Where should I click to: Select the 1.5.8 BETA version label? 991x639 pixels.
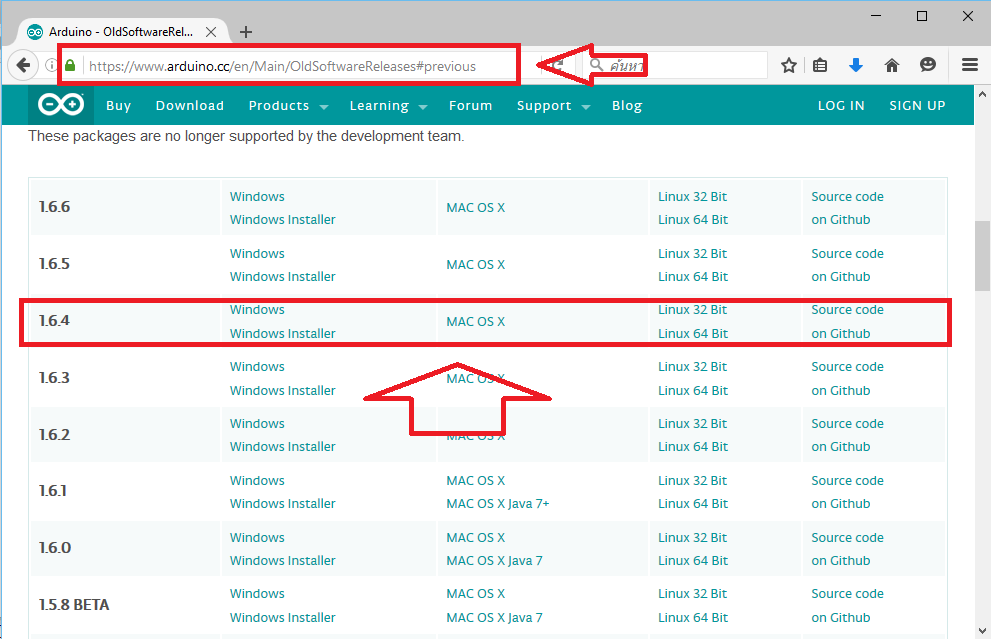[x=74, y=605]
